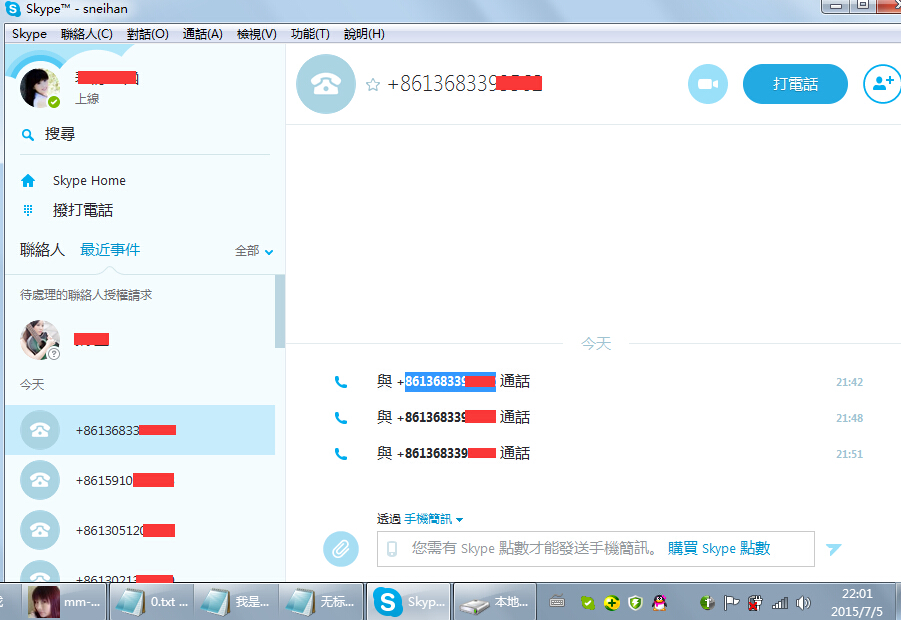Screen dimensions: 901x620
Task: Click the 搜尋 search field
Action: tap(60, 134)
